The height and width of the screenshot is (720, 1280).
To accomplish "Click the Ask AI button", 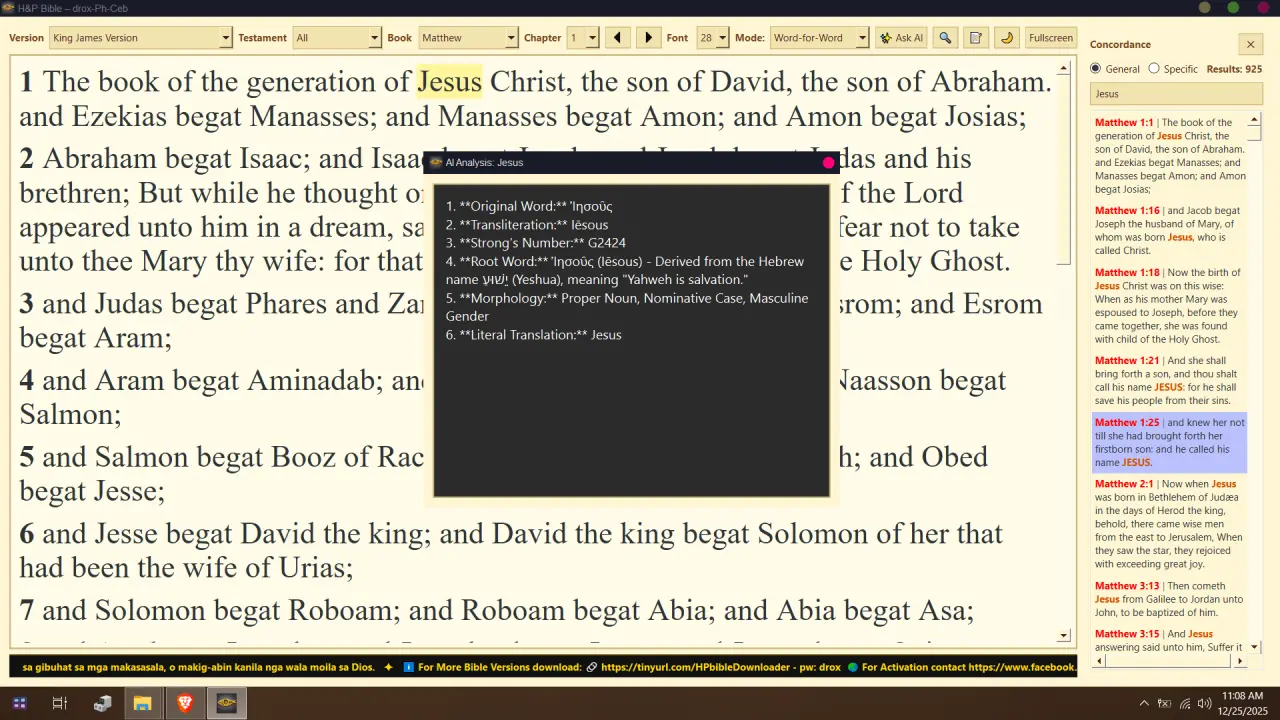I will point(901,38).
